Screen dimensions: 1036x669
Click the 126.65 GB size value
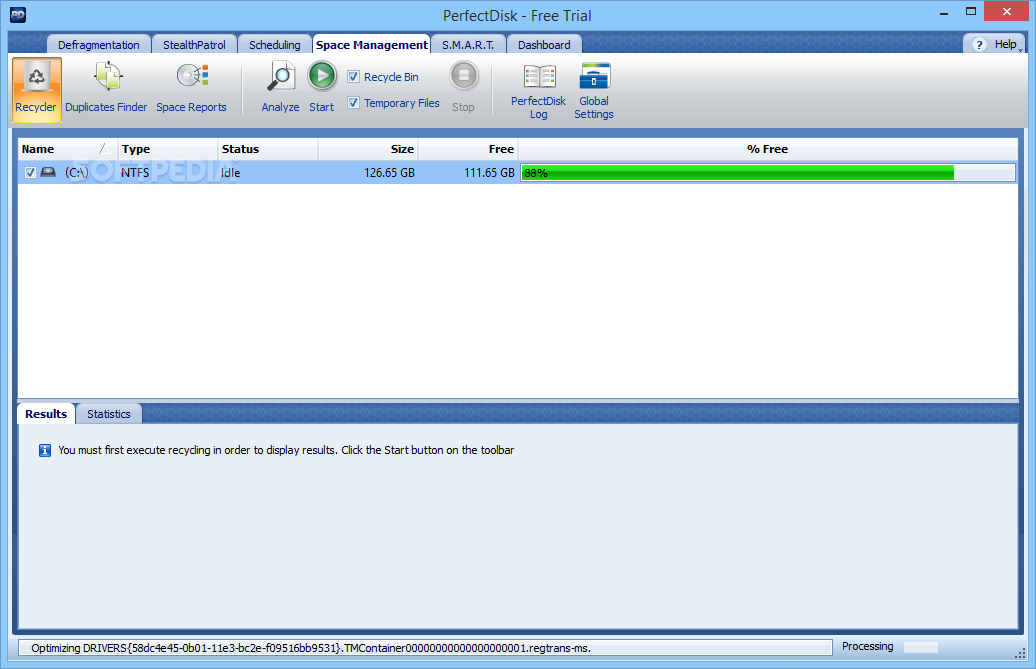click(389, 172)
